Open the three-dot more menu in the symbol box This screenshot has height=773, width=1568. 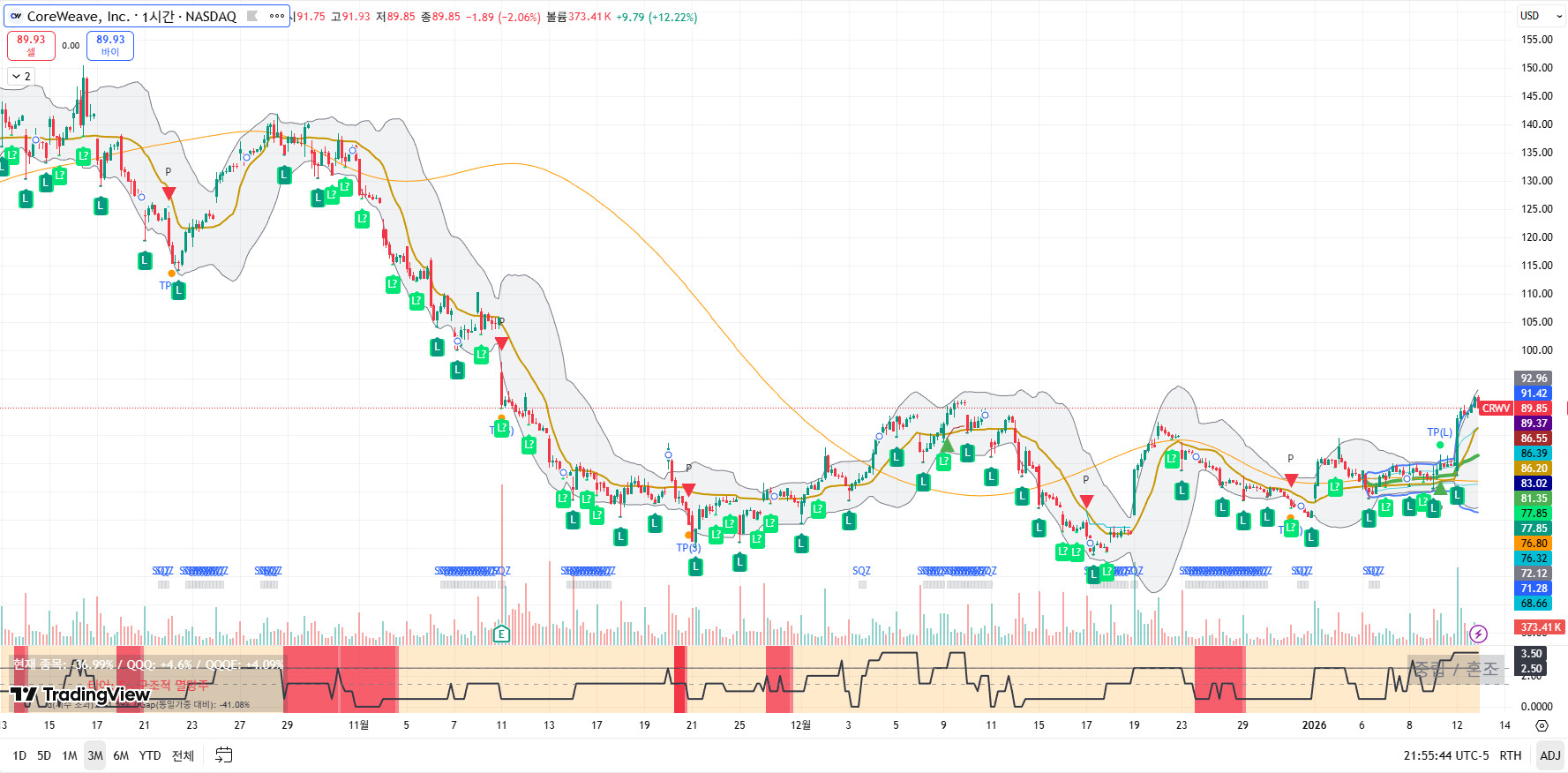pyautogui.click(x=277, y=16)
